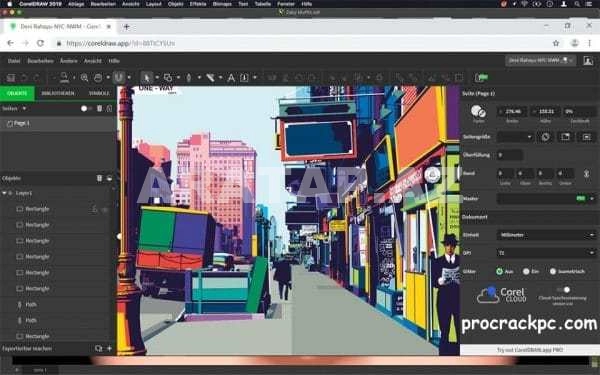Image resolution: width=600 pixels, height=375 pixels.
Task: Toggle the Cloud synchronization switch
Action: coord(563,290)
